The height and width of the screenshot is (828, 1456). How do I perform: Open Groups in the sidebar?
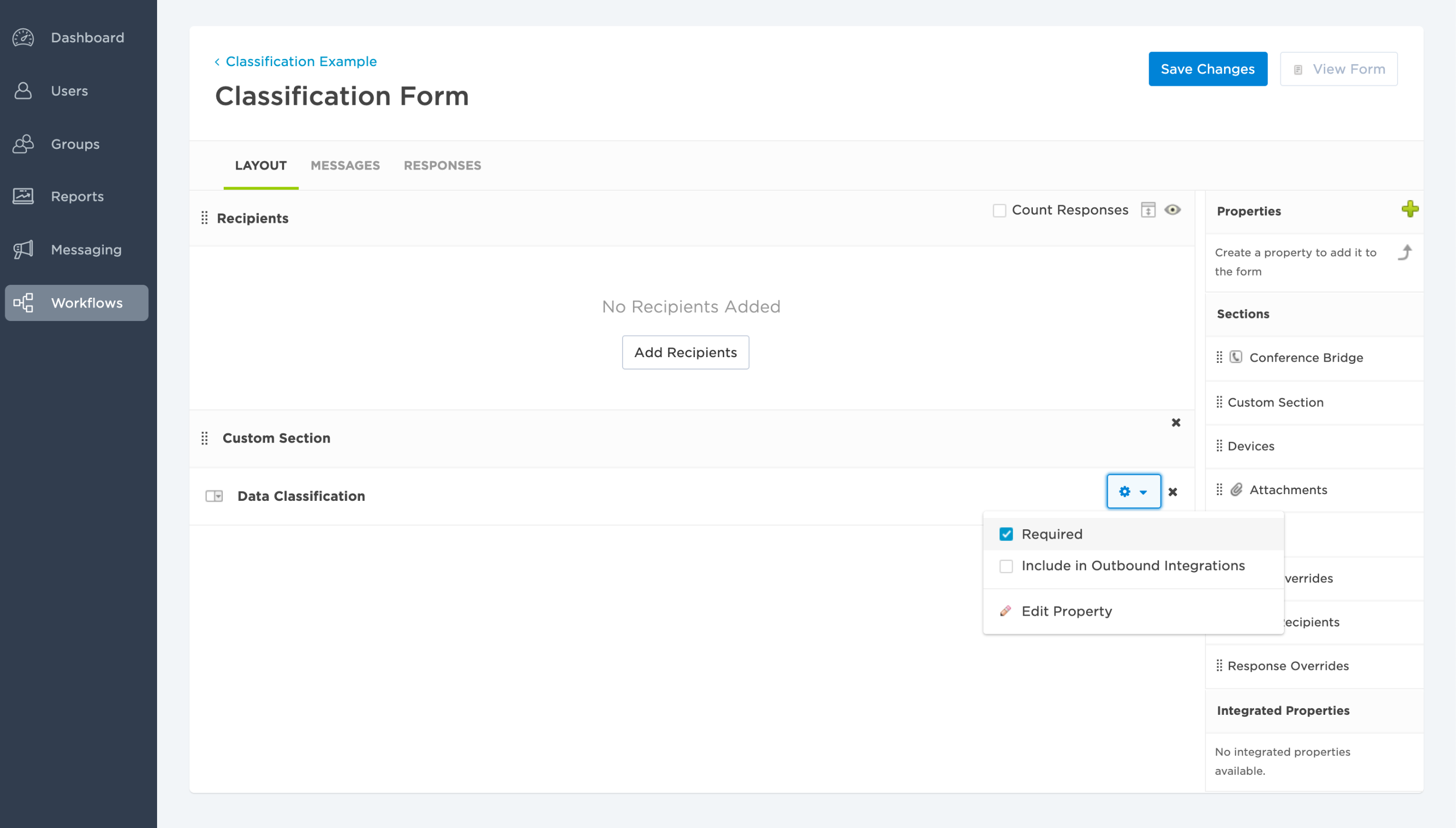coord(76,144)
